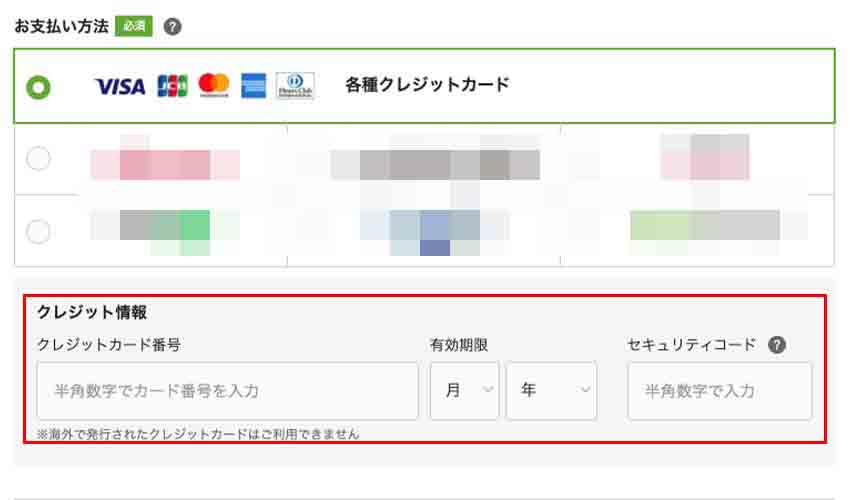The image size is (850, 500).
Task: Click the 有効期限 label
Action: click(x=459, y=345)
